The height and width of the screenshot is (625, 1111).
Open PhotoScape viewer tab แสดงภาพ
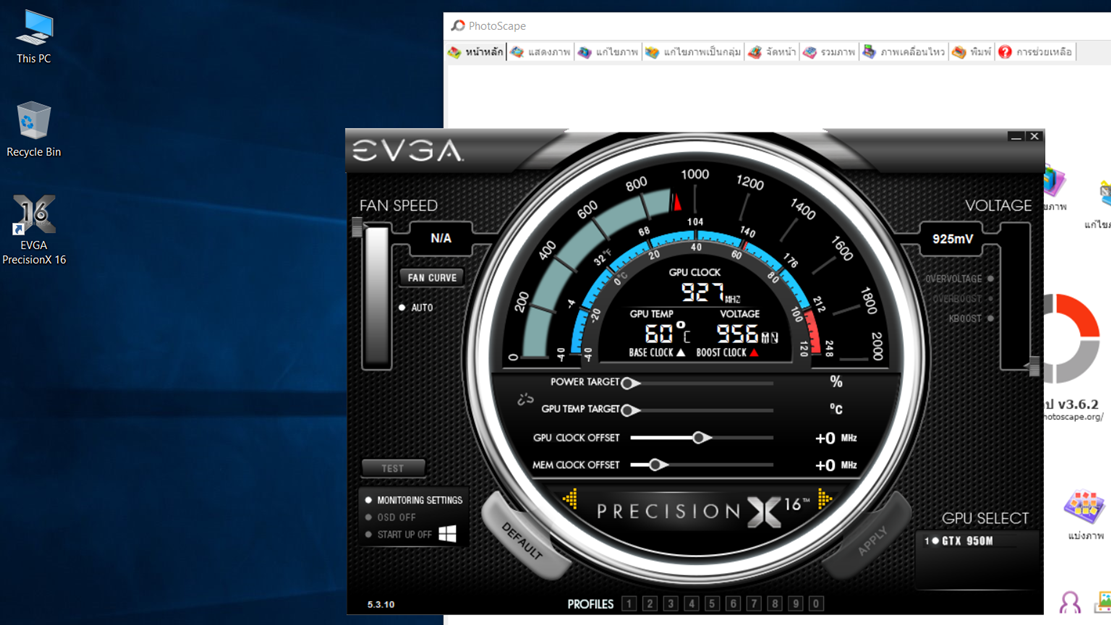point(541,52)
